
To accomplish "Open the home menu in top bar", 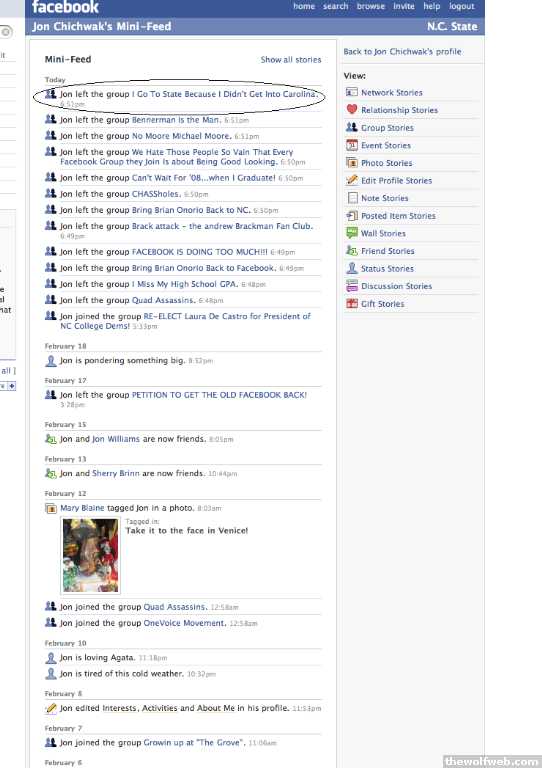I will pyautogui.click(x=304, y=6).
